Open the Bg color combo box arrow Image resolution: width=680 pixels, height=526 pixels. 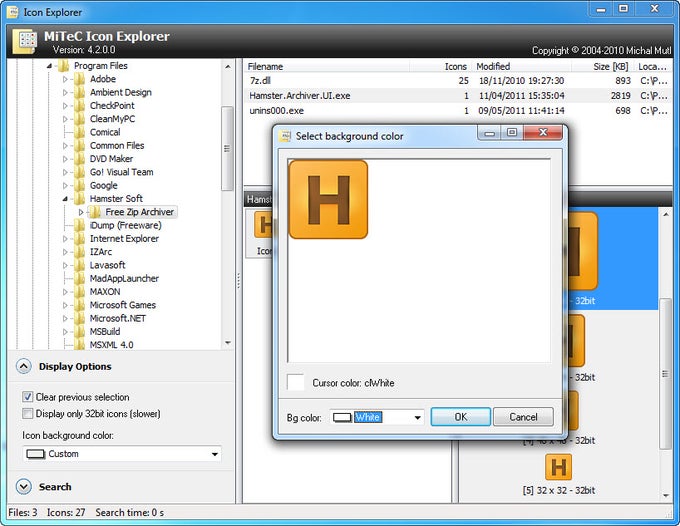tap(417, 418)
